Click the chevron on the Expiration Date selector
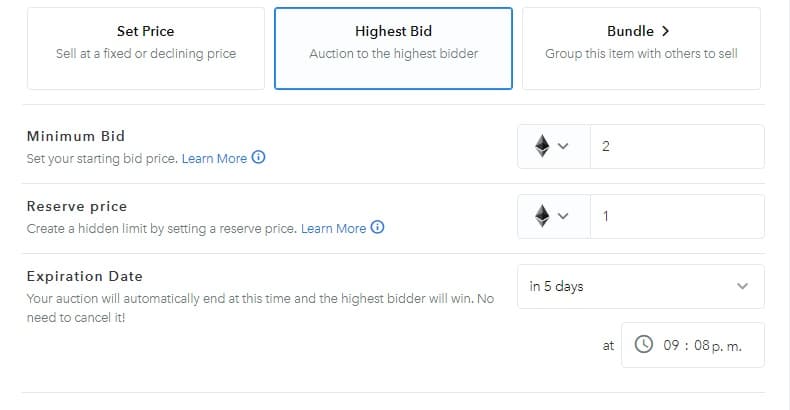The image size is (790, 410). click(x=742, y=287)
